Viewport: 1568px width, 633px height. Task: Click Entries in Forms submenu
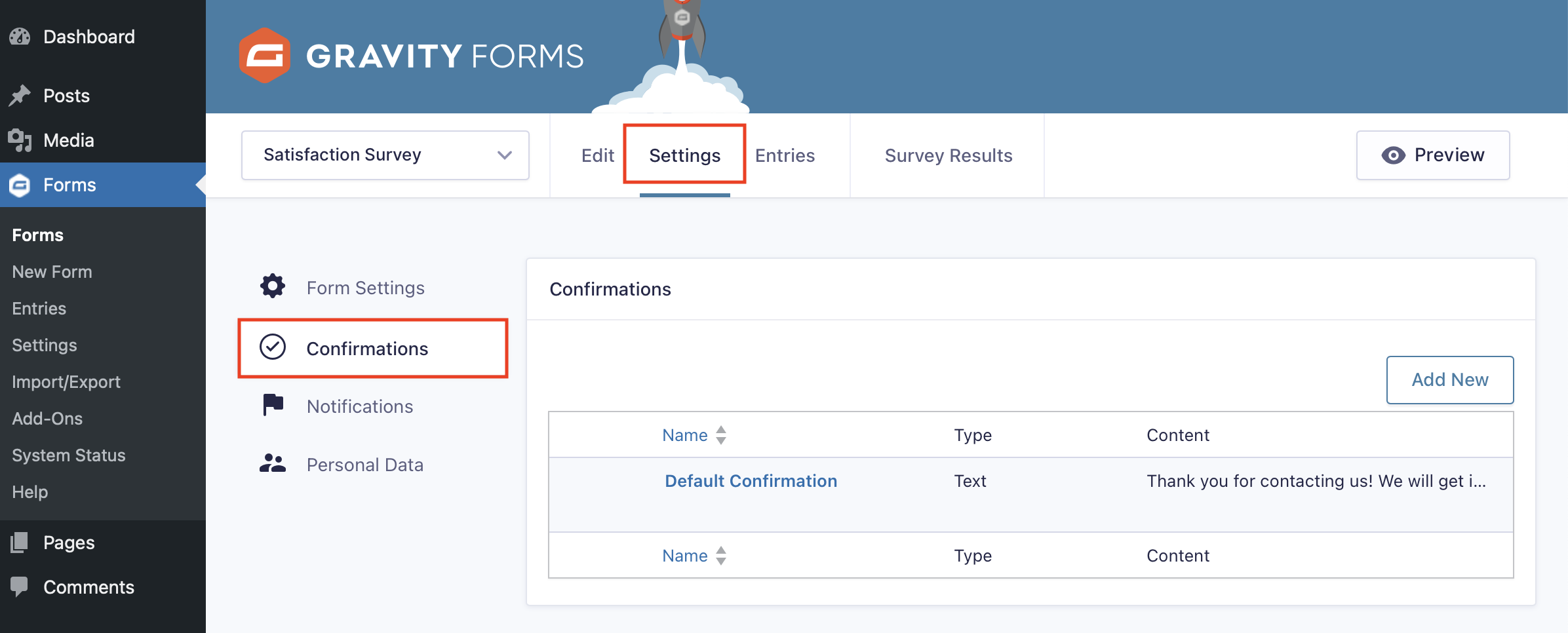(x=39, y=309)
